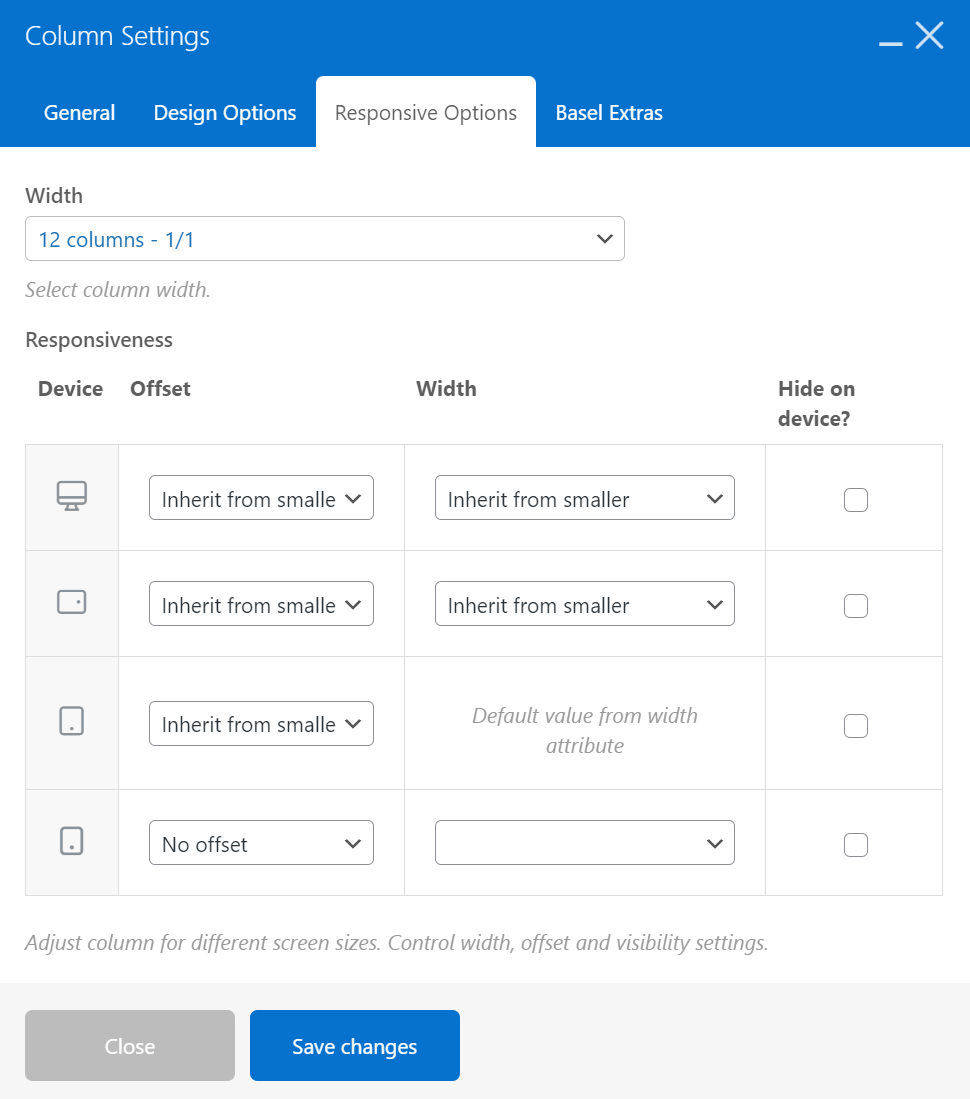Expand the 'No offset' dropdown
The width and height of the screenshot is (970, 1099).
[x=261, y=843]
